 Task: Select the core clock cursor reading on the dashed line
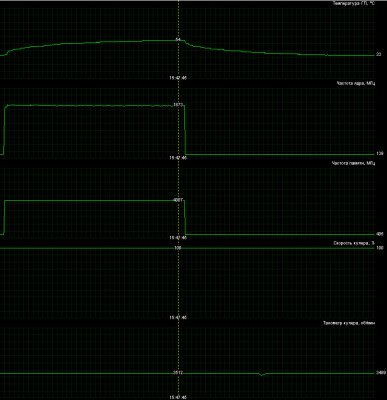[178, 105]
